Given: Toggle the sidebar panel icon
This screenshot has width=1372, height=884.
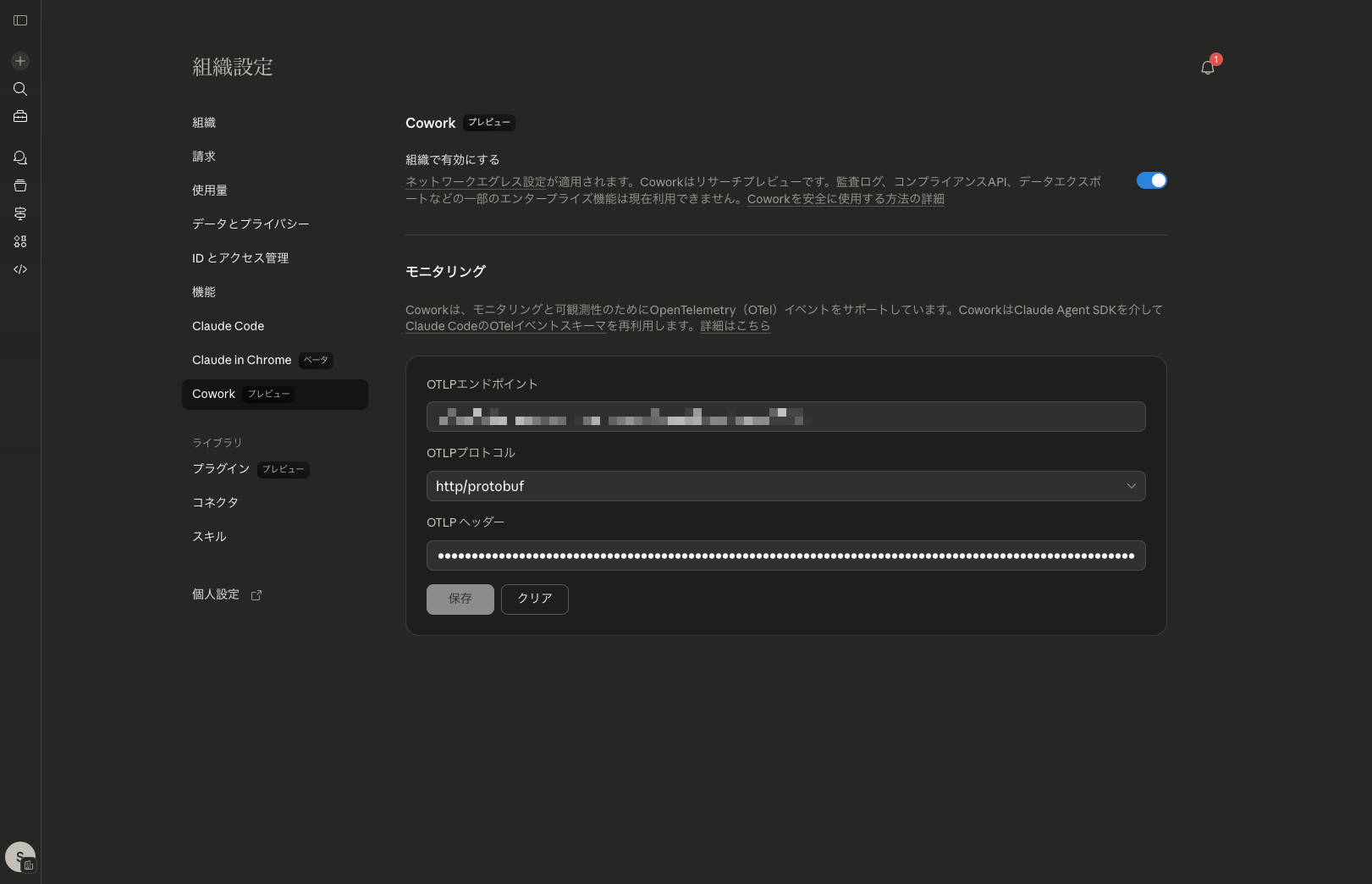Looking at the screenshot, I should tap(20, 20).
